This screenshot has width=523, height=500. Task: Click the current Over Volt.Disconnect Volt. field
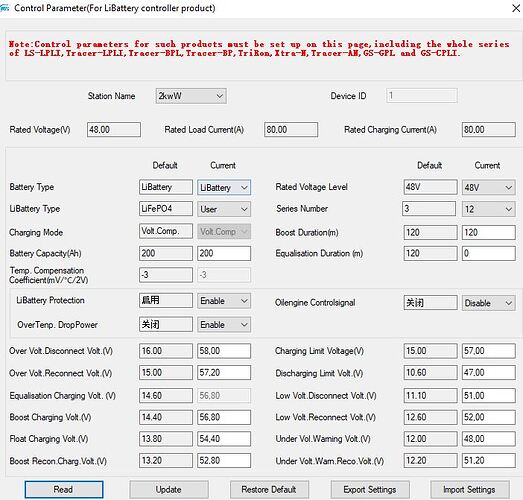(x=224, y=351)
